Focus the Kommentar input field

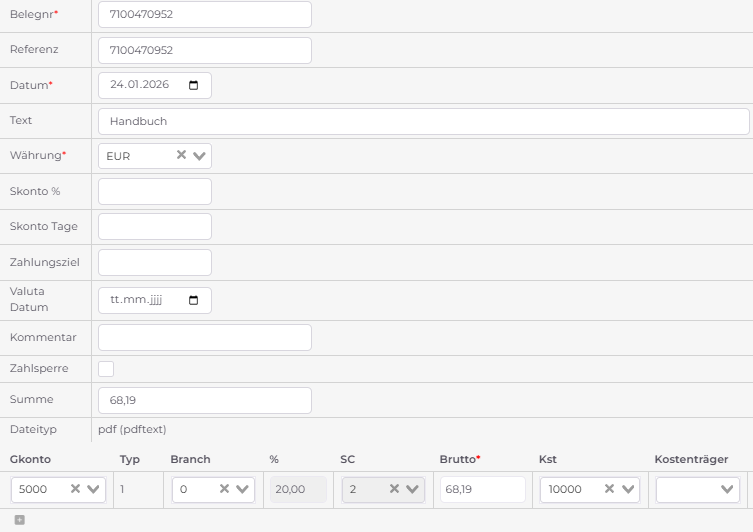(x=204, y=337)
